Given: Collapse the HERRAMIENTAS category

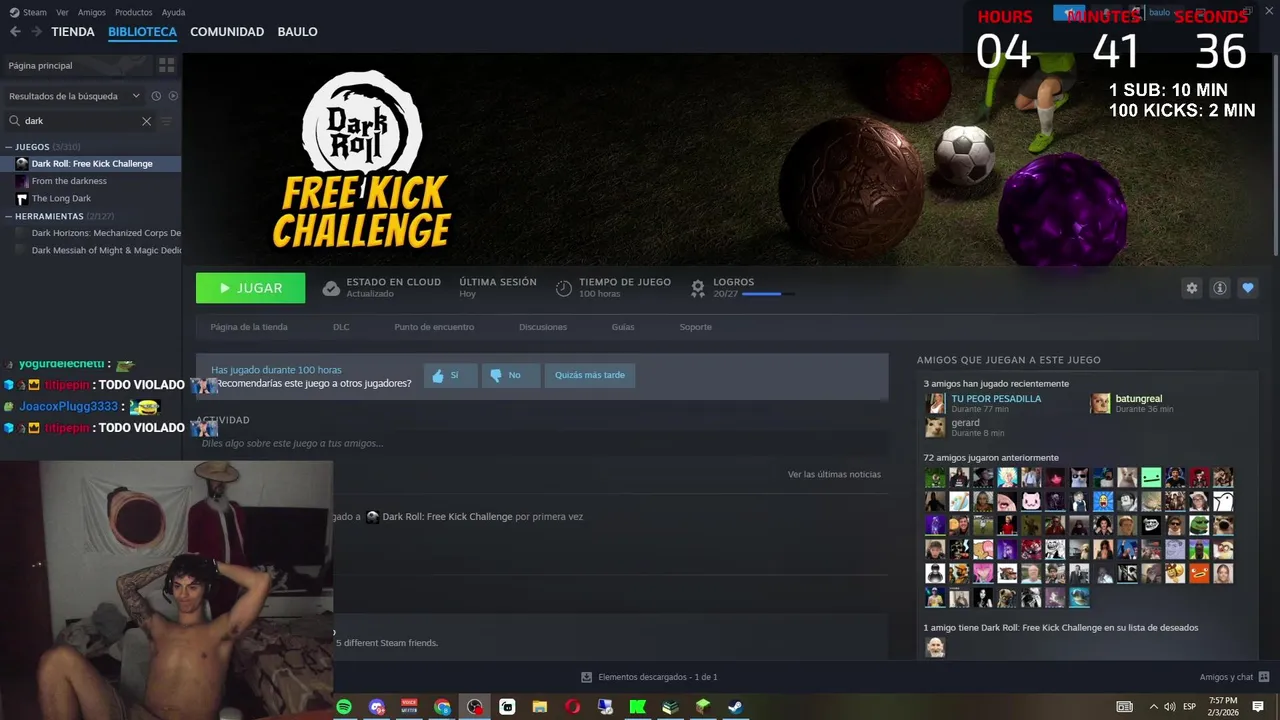Looking at the screenshot, I should click(x=8, y=216).
